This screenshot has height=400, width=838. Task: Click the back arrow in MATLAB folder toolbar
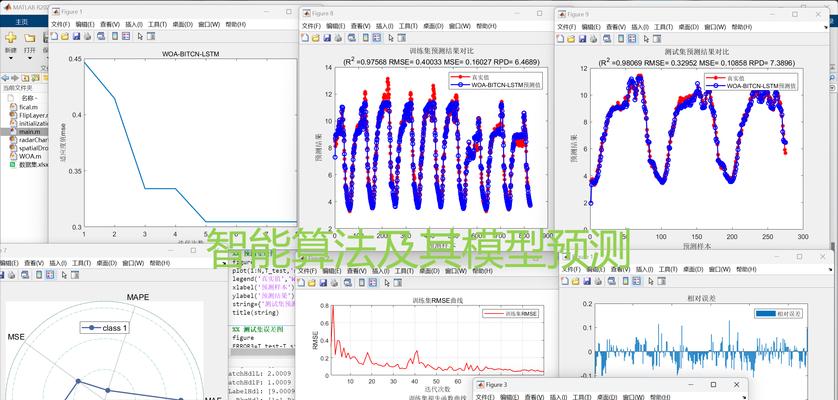[5, 78]
